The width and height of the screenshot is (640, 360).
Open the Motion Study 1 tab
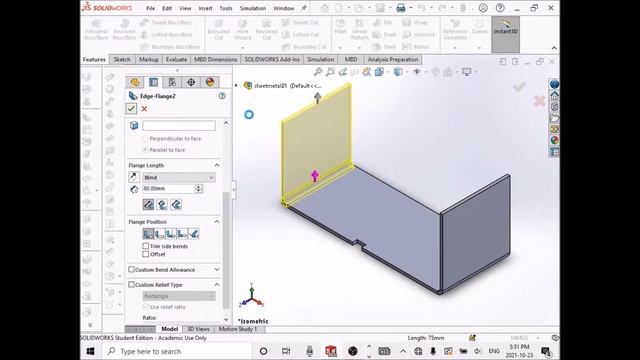click(238, 329)
